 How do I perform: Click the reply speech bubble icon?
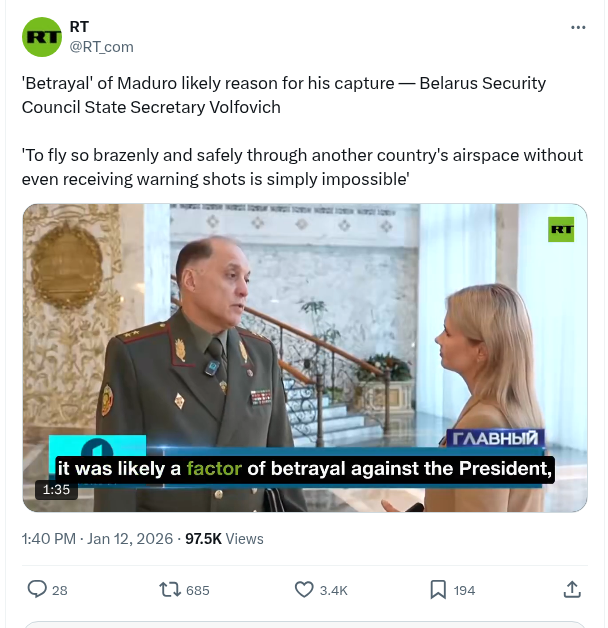click(x=37, y=589)
